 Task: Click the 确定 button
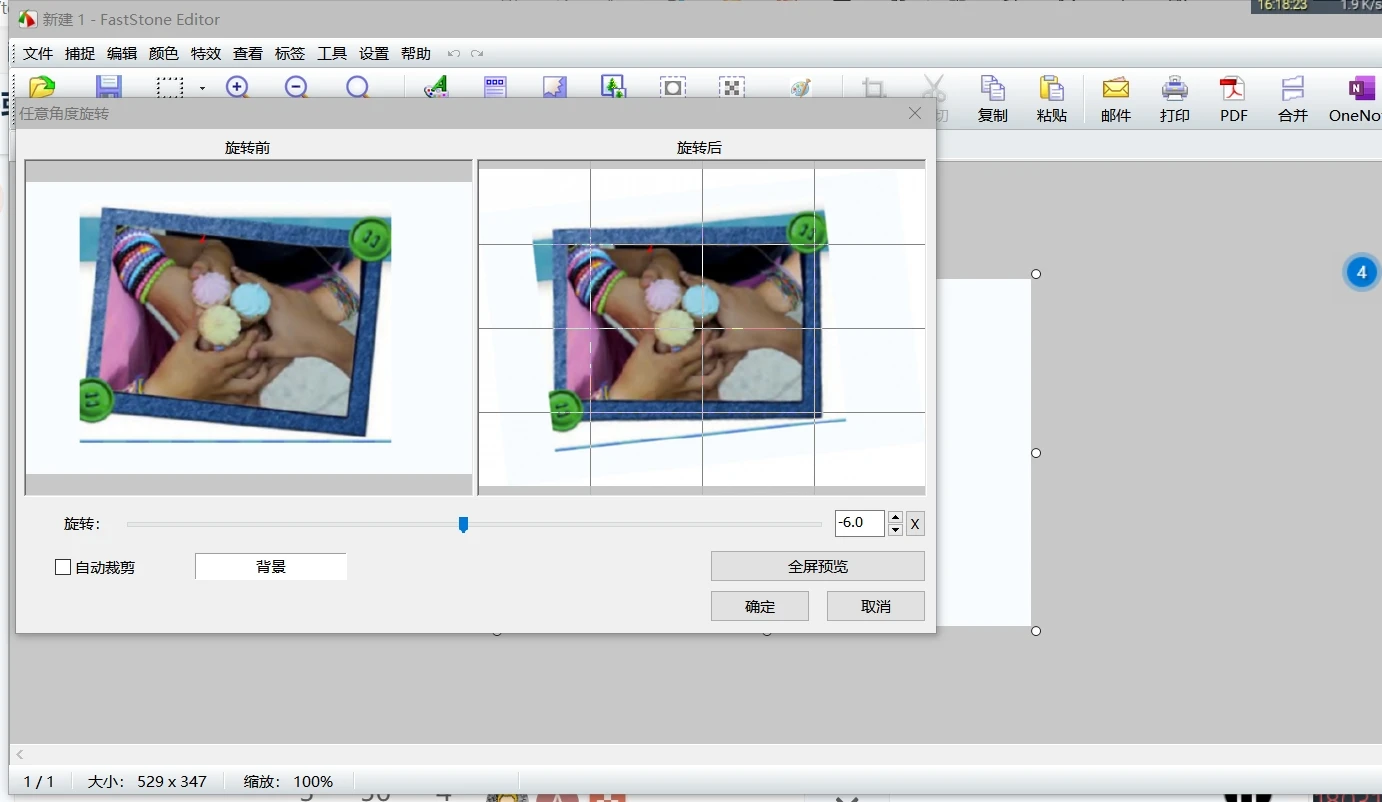tap(759, 606)
